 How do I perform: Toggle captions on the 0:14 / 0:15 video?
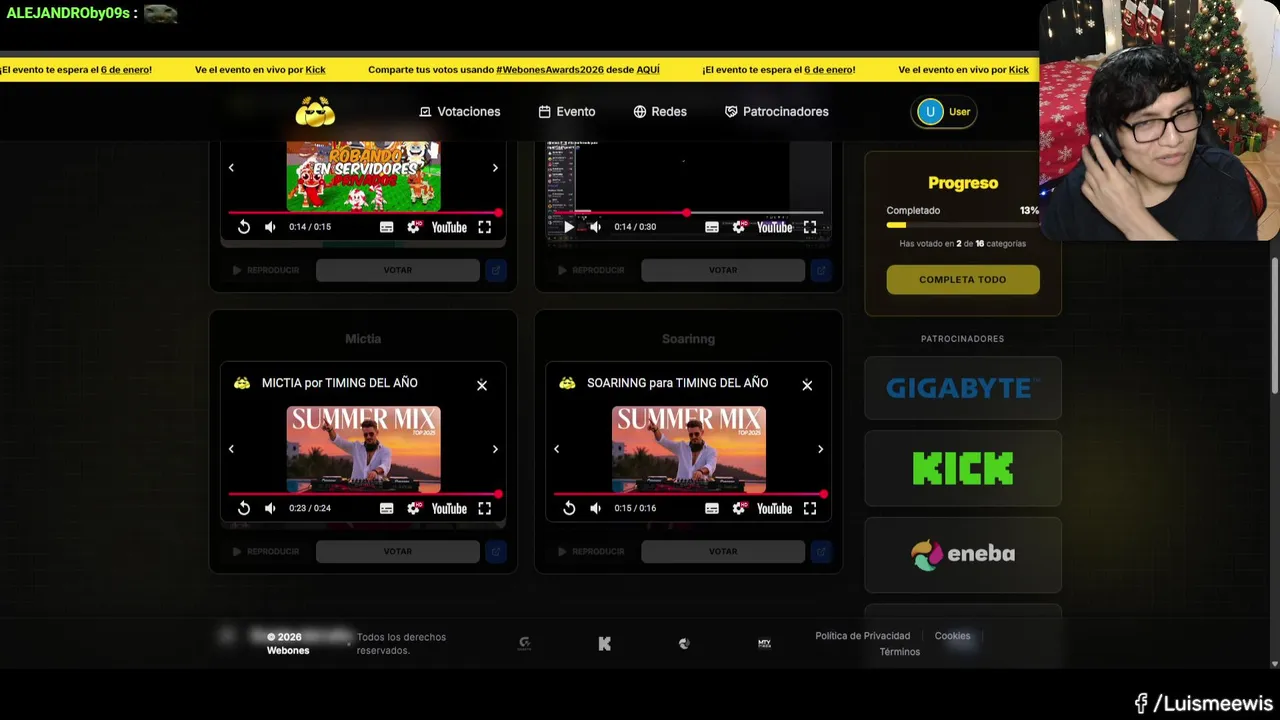click(387, 227)
